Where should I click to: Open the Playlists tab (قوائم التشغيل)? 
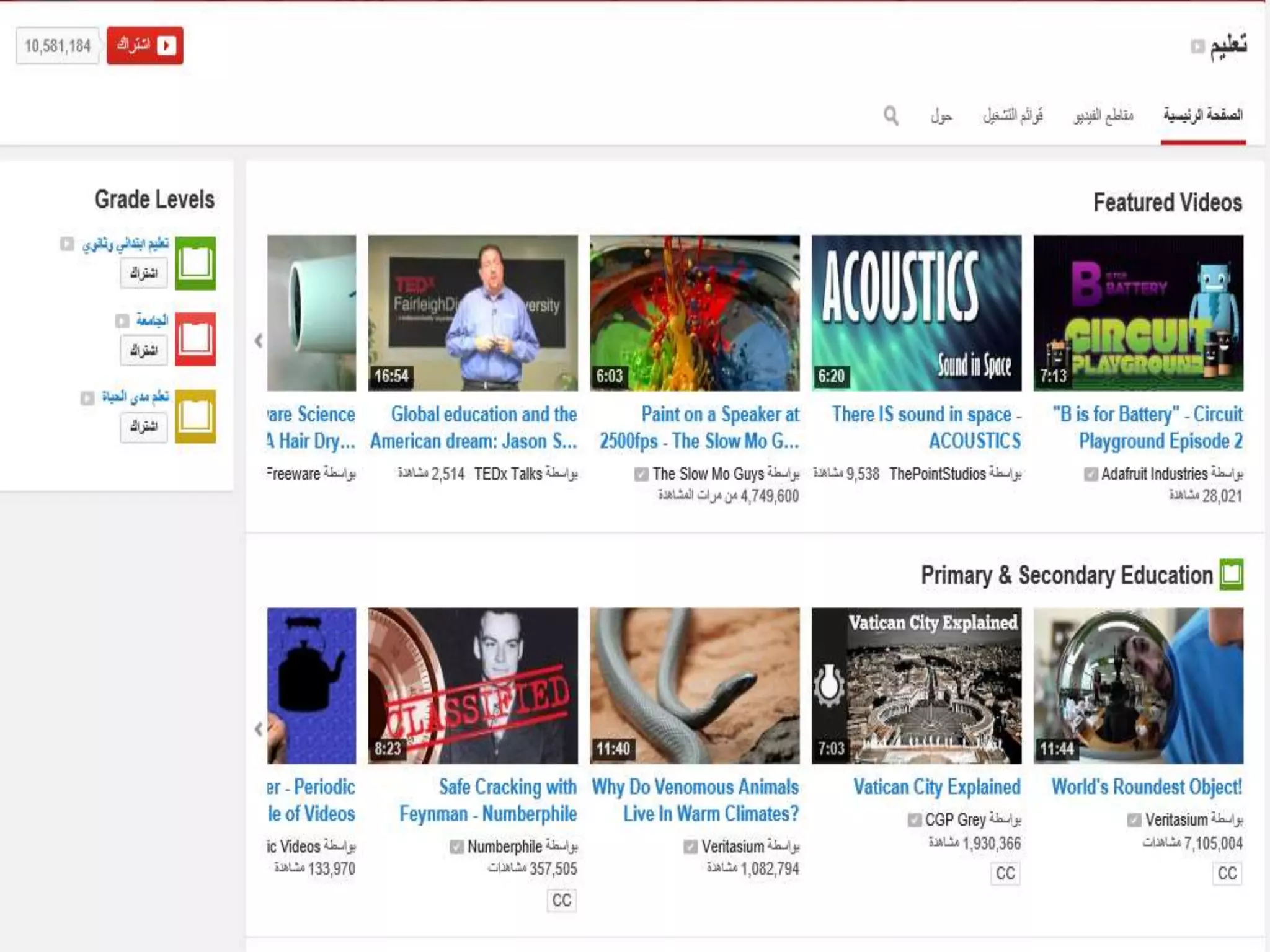click(1013, 115)
